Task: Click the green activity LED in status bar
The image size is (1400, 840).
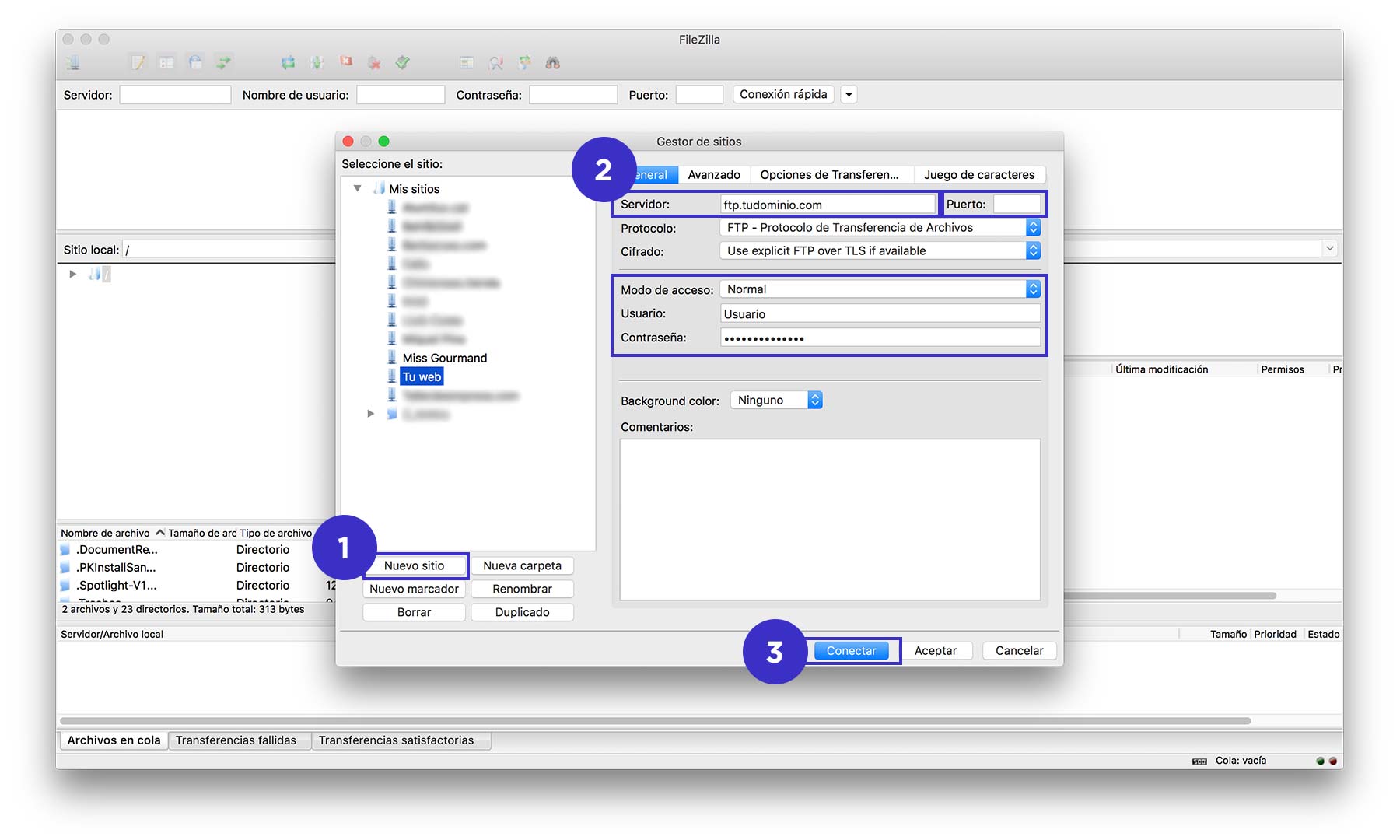Action: pos(1320,761)
